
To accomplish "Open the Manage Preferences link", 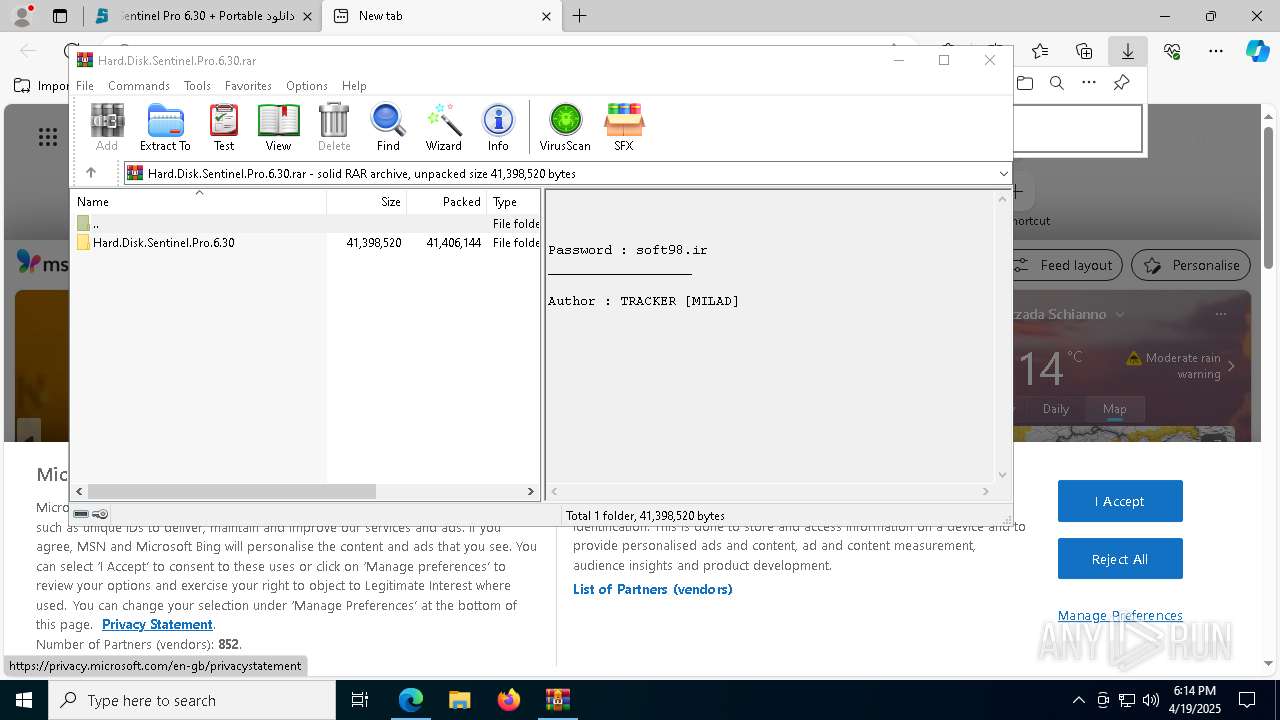I will (1120, 615).
